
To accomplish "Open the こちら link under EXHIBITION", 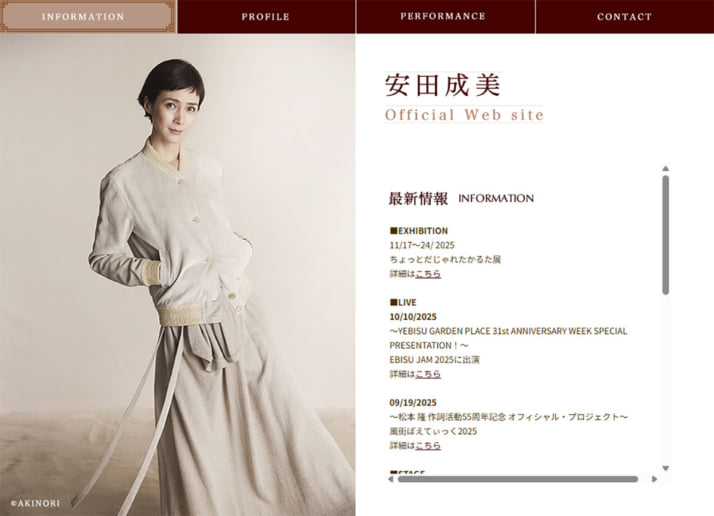I will pyautogui.click(x=428, y=274).
